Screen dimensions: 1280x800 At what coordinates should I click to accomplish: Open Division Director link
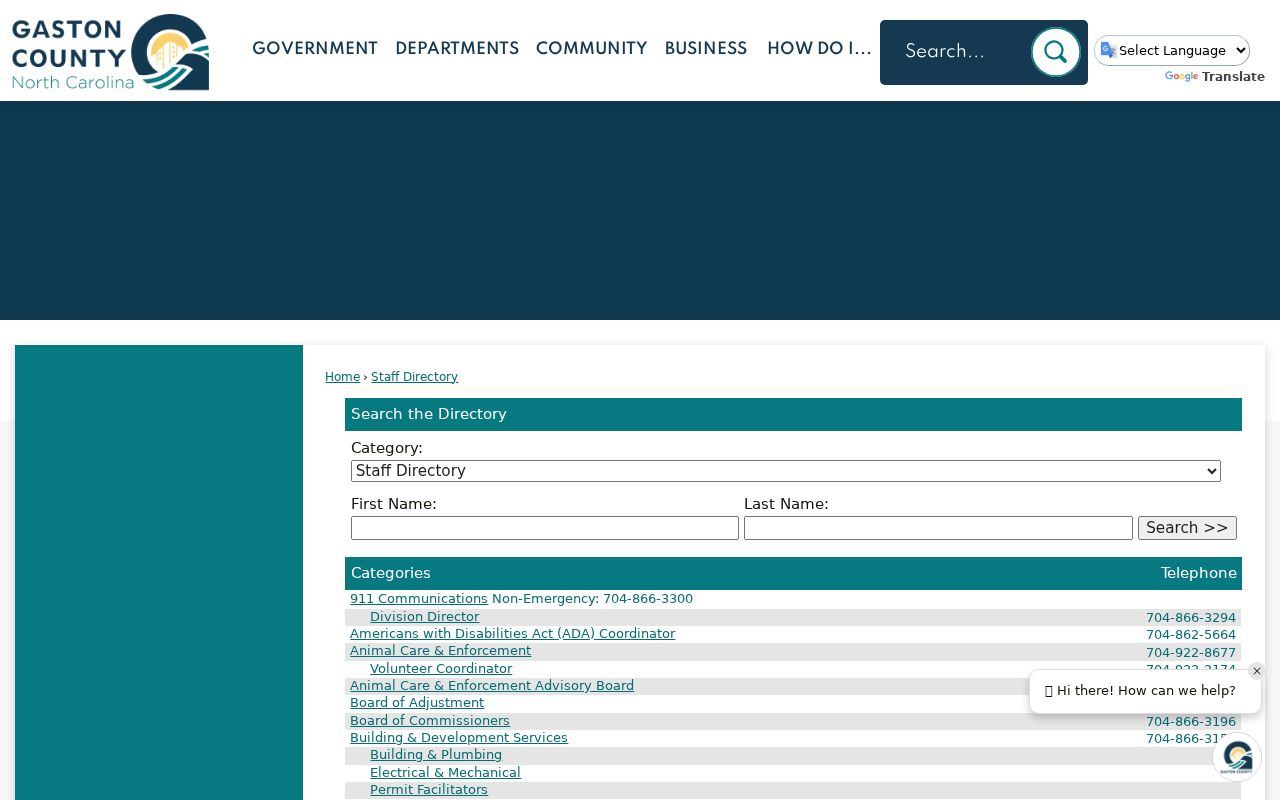click(x=424, y=617)
